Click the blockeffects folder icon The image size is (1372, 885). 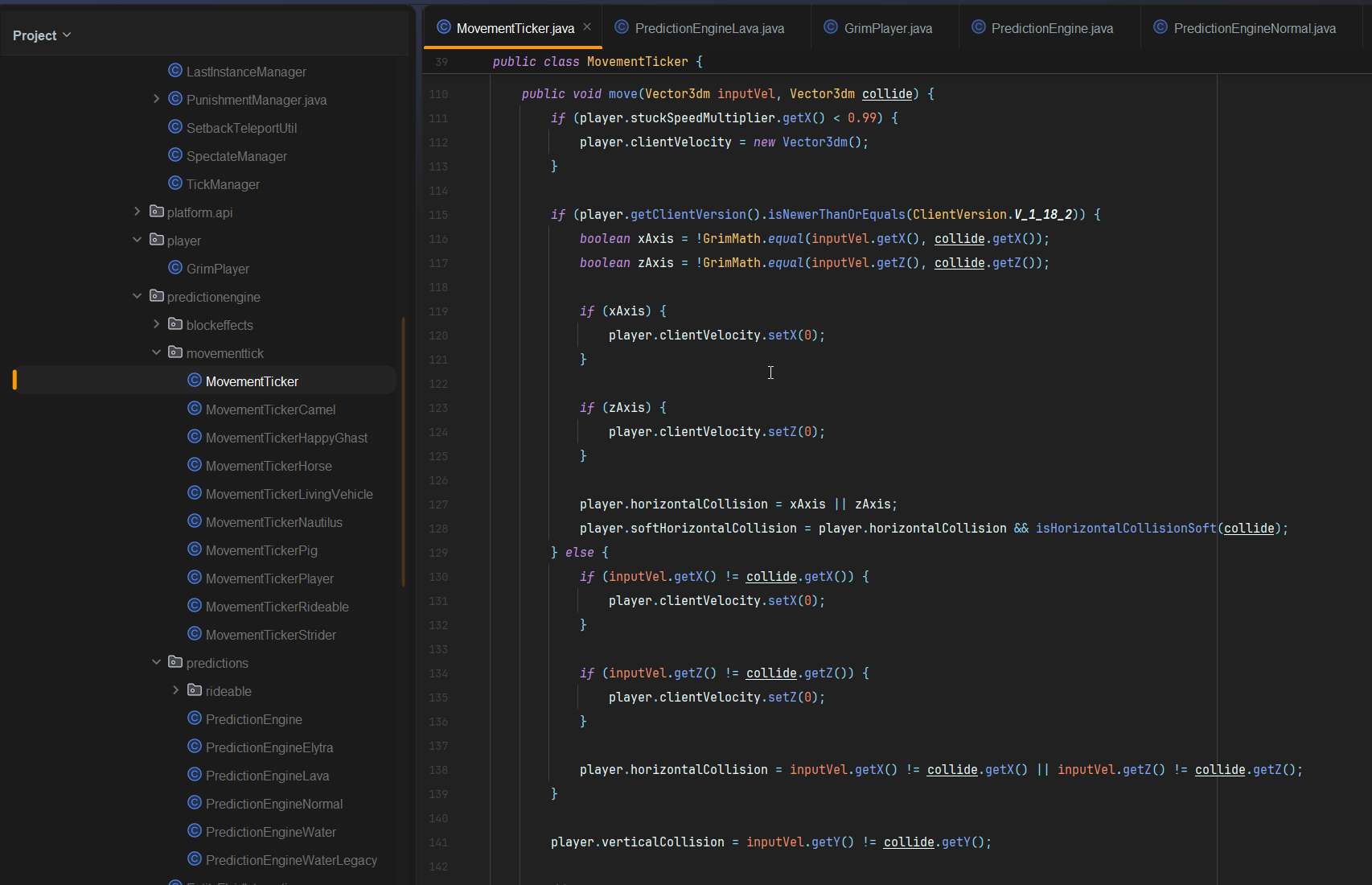pyautogui.click(x=175, y=324)
